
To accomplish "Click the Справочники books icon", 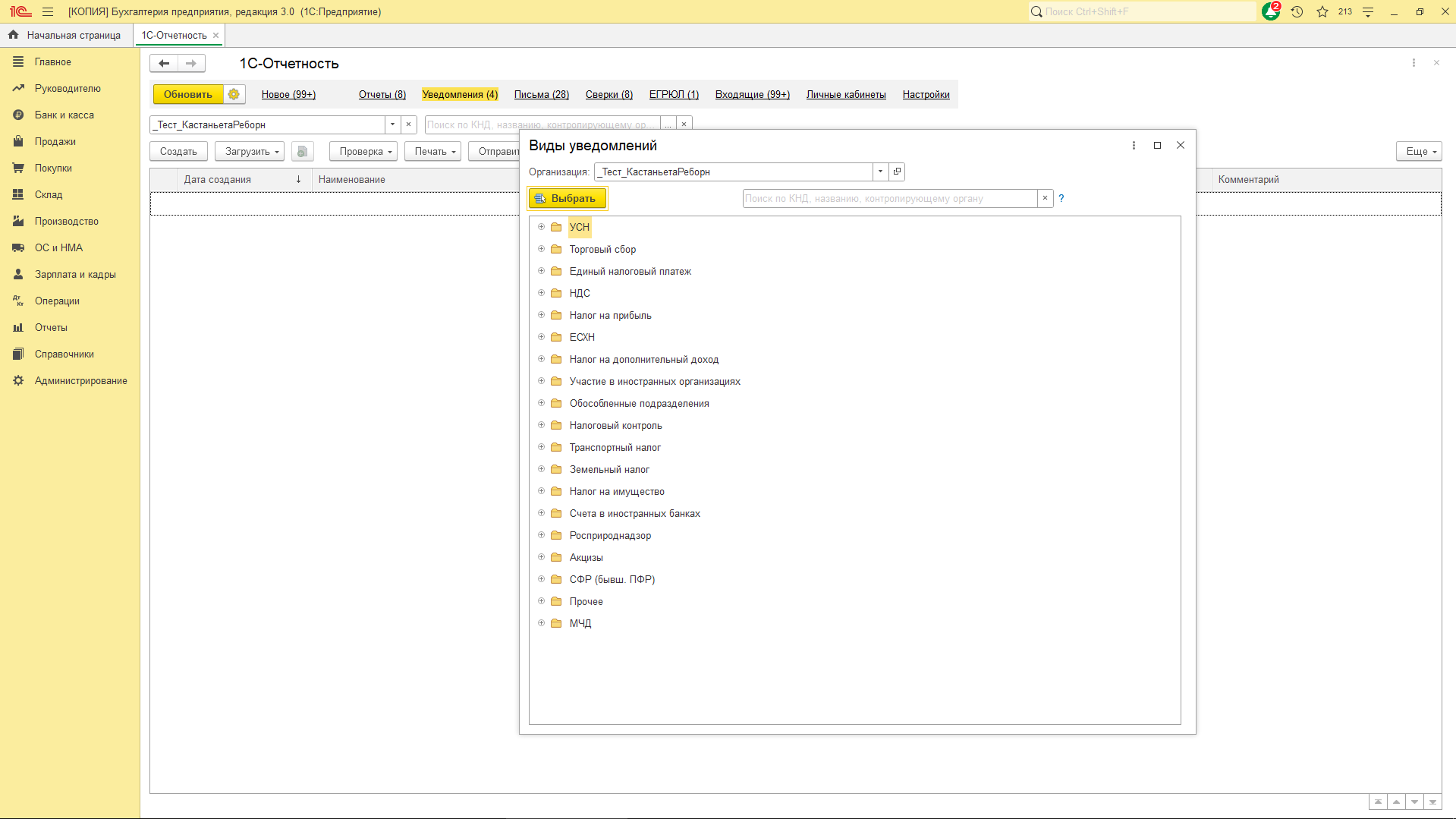I will pos(18,354).
